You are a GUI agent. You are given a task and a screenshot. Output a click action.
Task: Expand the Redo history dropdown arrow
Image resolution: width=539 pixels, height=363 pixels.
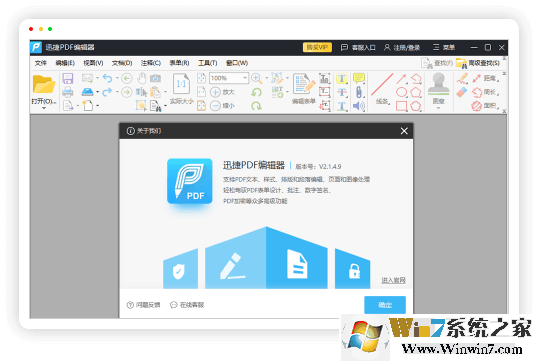117,92
